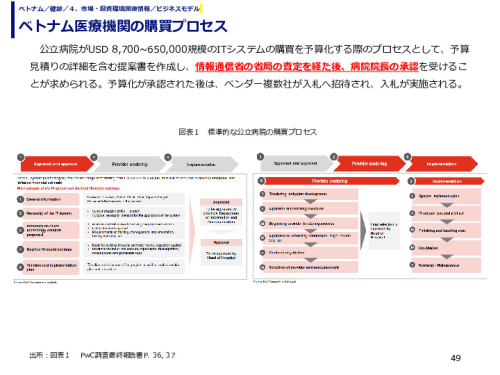Click the source note 出所：図表1 PwC調査最終報告書
500x375 pixels.
point(102,355)
